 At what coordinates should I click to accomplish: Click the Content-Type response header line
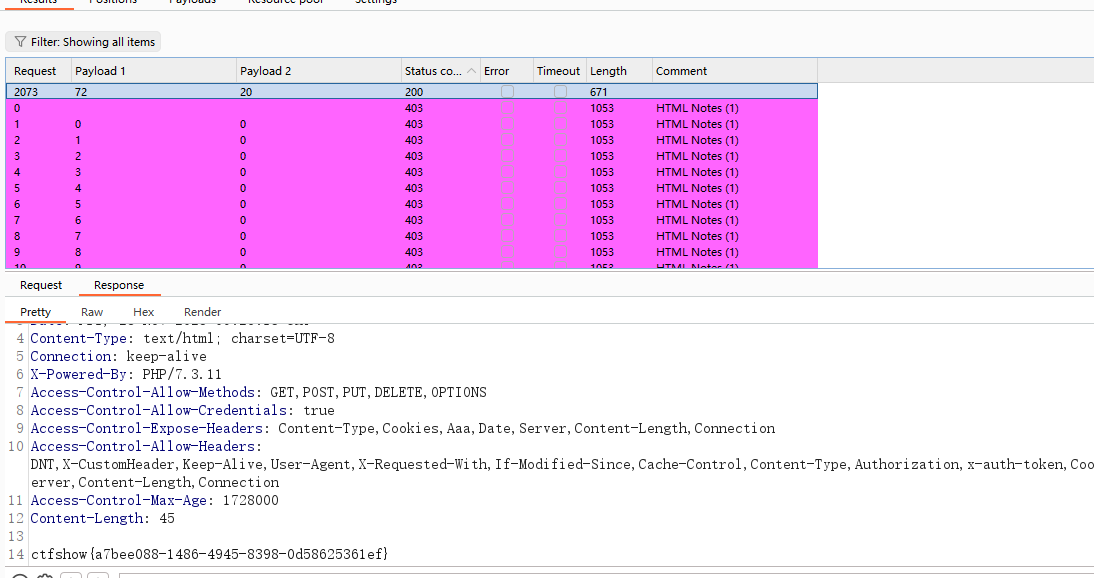pos(183,338)
